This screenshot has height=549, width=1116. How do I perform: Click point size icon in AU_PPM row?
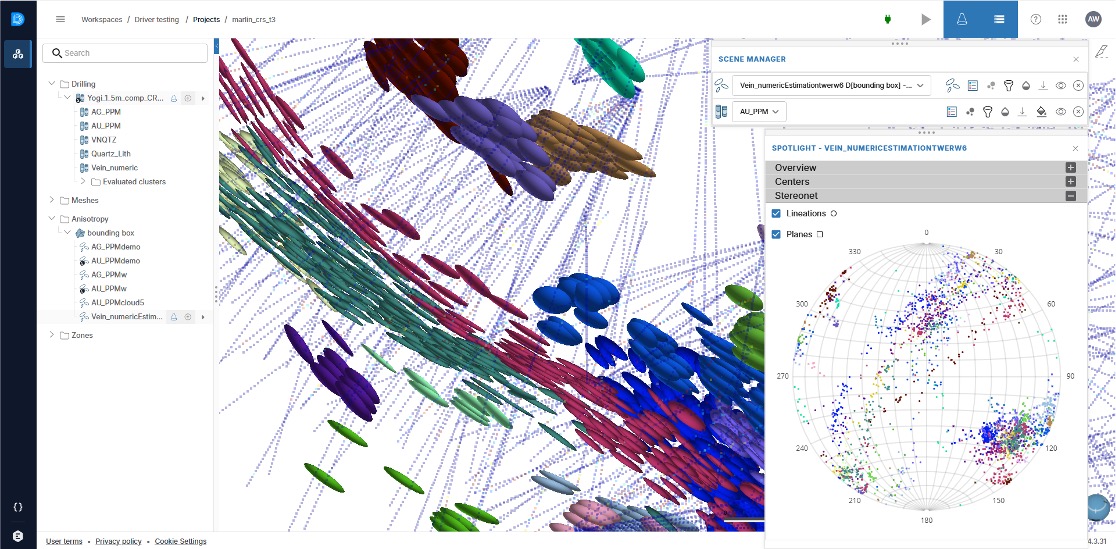point(969,111)
